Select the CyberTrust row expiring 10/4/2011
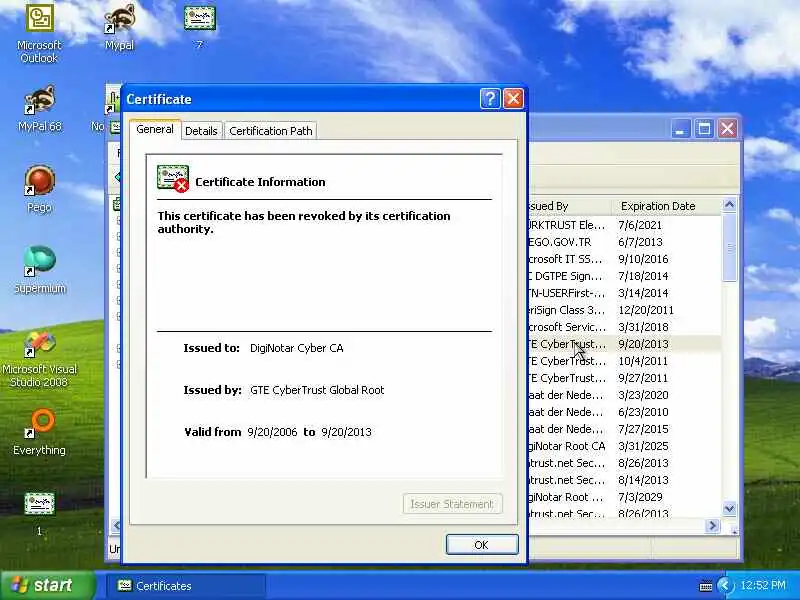 pyautogui.click(x=624, y=361)
